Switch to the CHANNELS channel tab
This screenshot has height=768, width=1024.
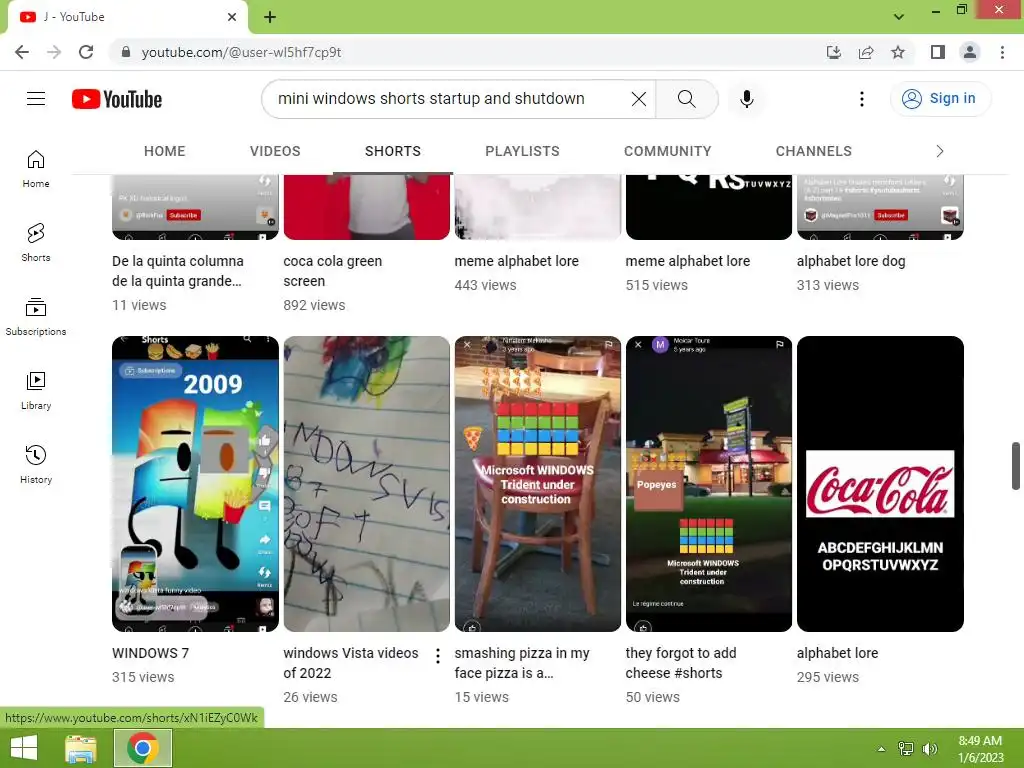[x=813, y=151]
